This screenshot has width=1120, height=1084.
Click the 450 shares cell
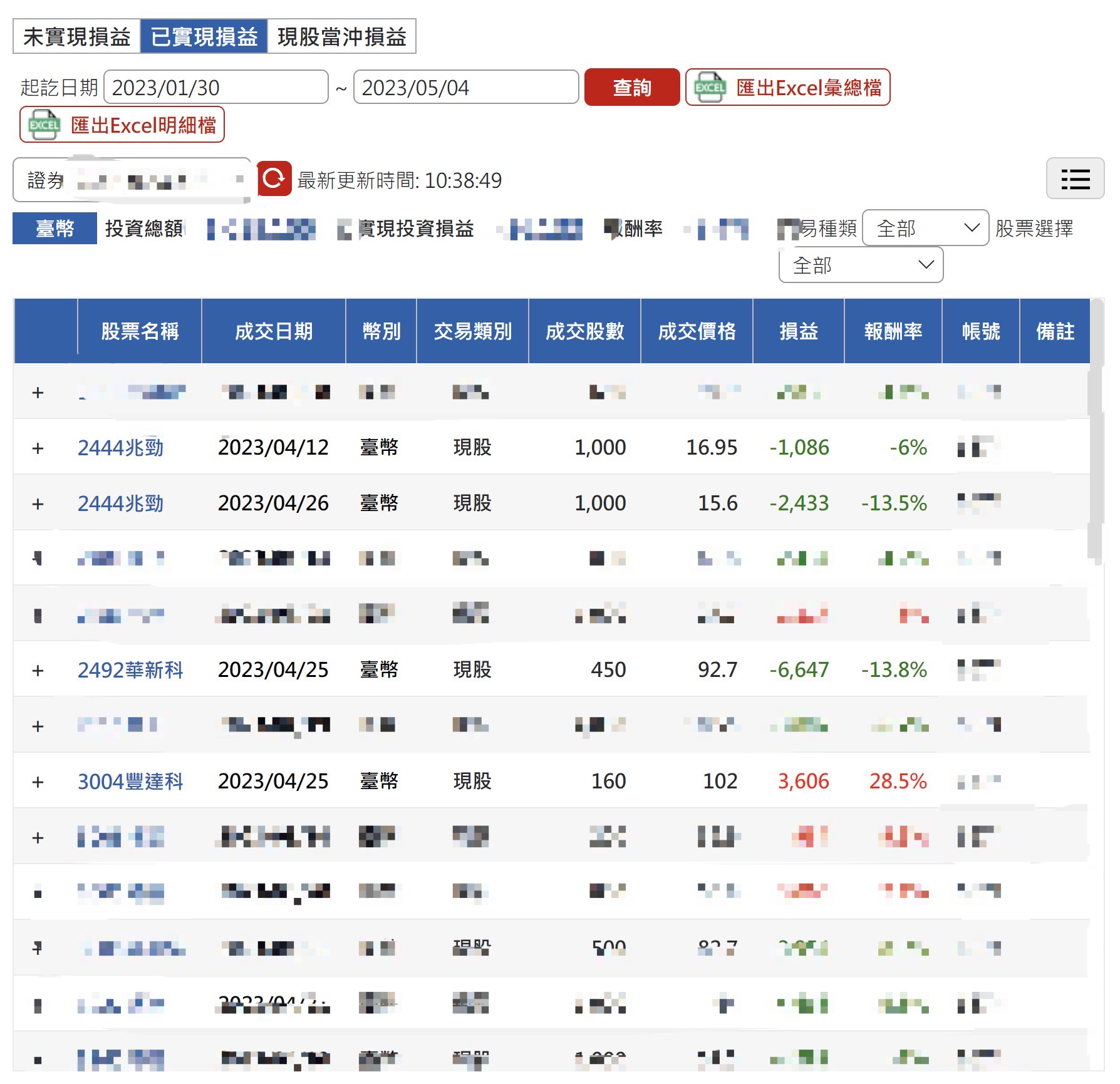pos(608,670)
